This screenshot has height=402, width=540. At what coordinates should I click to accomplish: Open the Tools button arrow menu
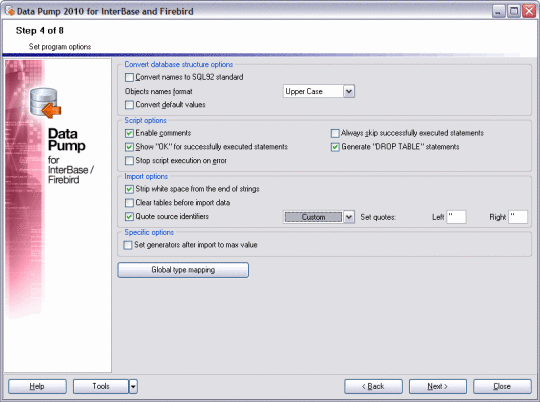coord(133,386)
